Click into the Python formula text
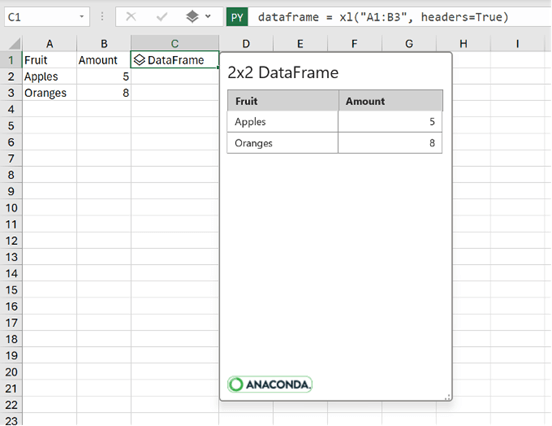This screenshot has width=552, height=426. click(383, 17)
